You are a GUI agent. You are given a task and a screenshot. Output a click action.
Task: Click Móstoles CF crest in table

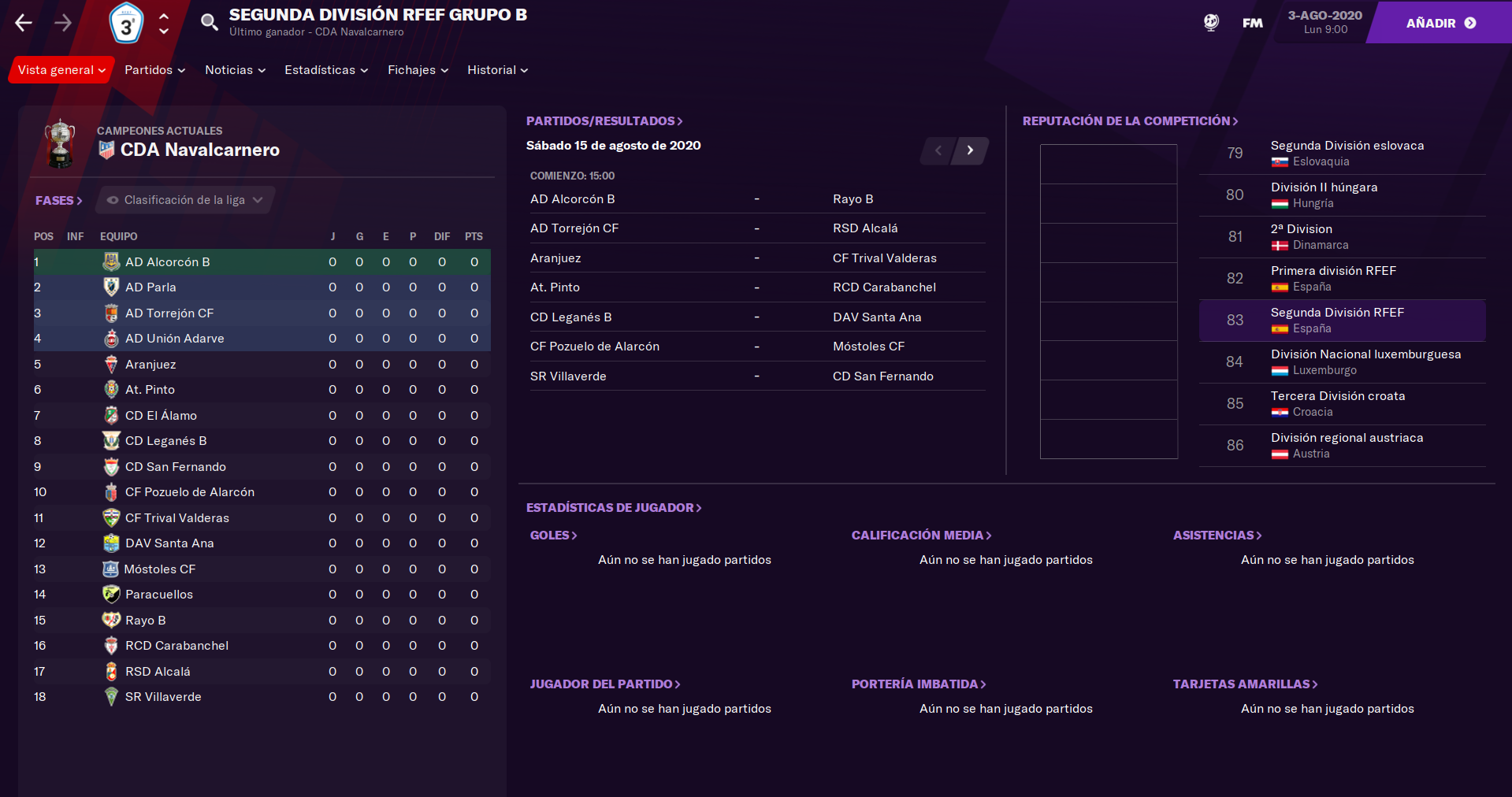111,569
